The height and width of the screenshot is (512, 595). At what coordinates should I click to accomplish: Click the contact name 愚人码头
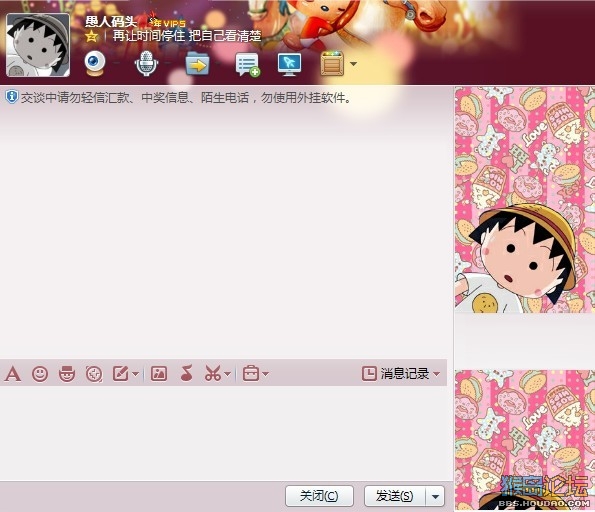point(110,22)
